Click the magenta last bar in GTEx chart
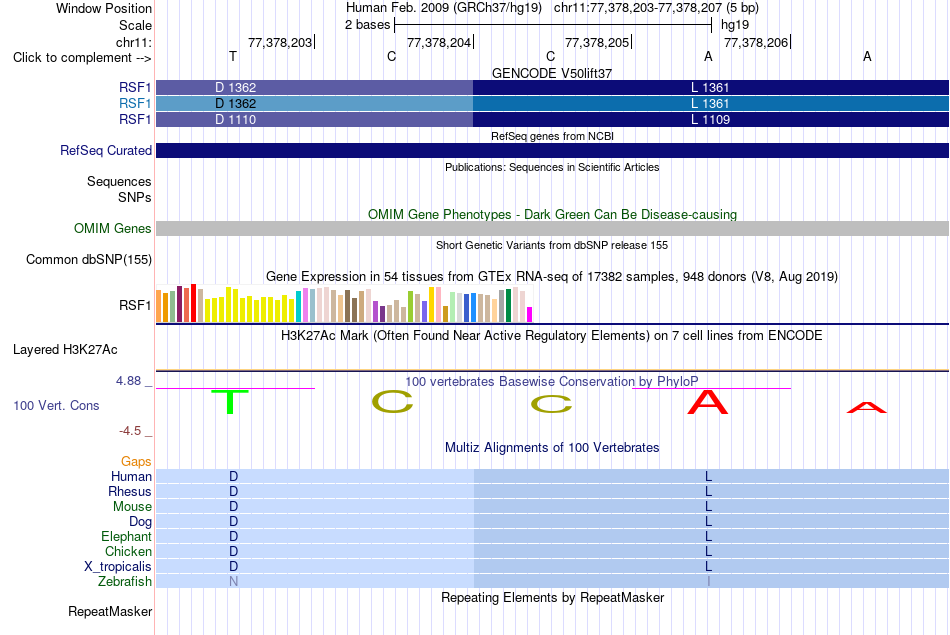The width and height of the screenshot is (950, 635). (x=530, y=314)
